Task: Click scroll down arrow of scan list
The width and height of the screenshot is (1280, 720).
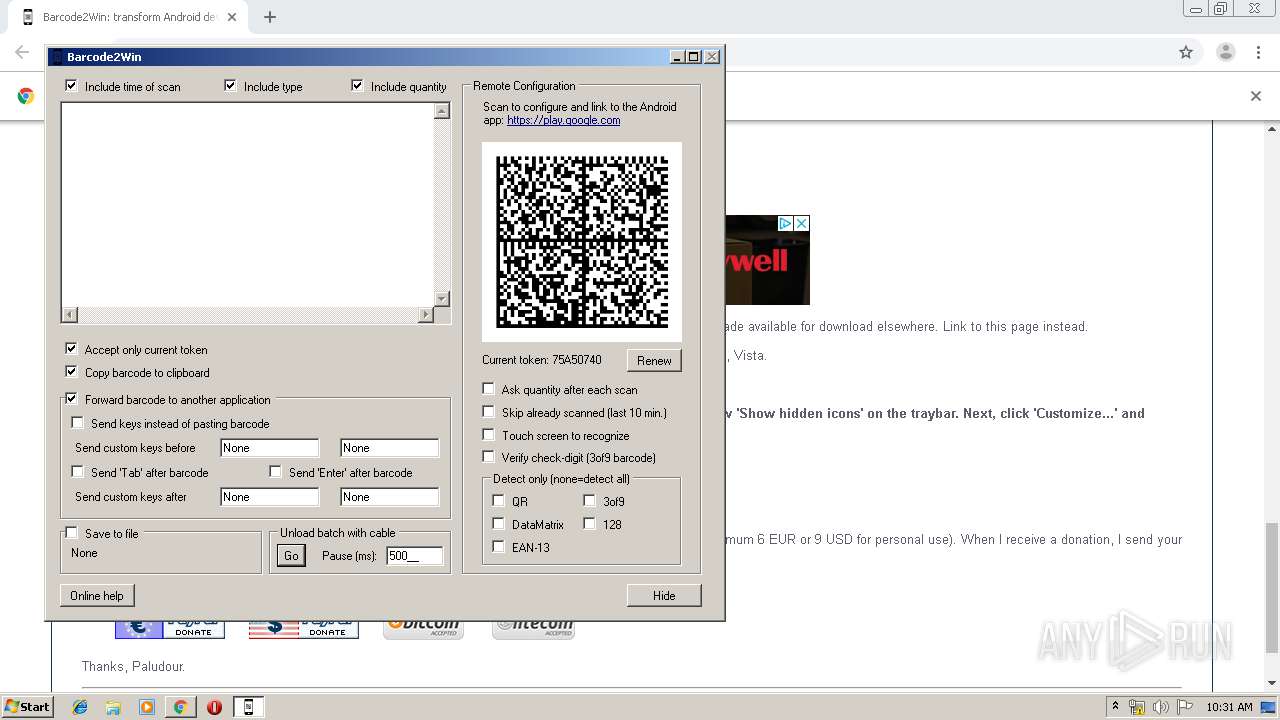Action: (x=442, y=299)
